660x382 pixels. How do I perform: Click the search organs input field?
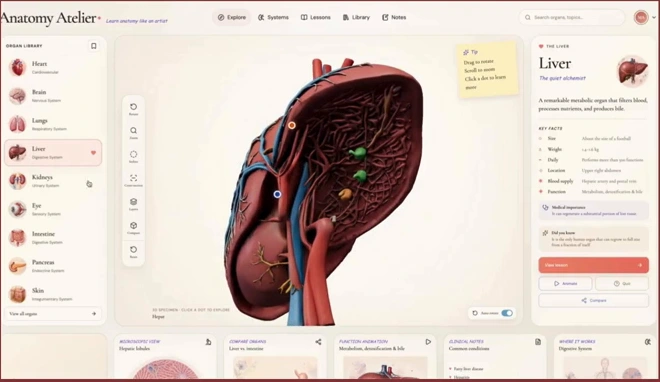click(572, 18)
